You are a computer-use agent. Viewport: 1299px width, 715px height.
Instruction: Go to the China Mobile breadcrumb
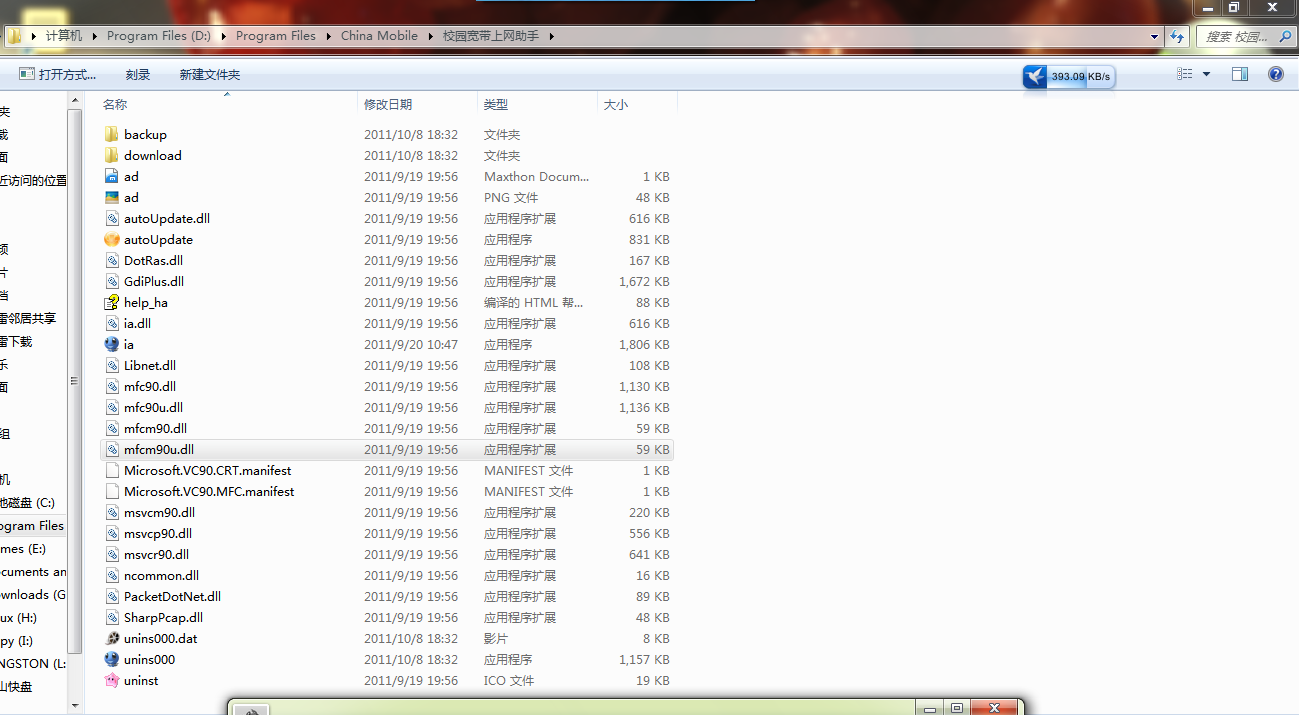click(379, 36)
